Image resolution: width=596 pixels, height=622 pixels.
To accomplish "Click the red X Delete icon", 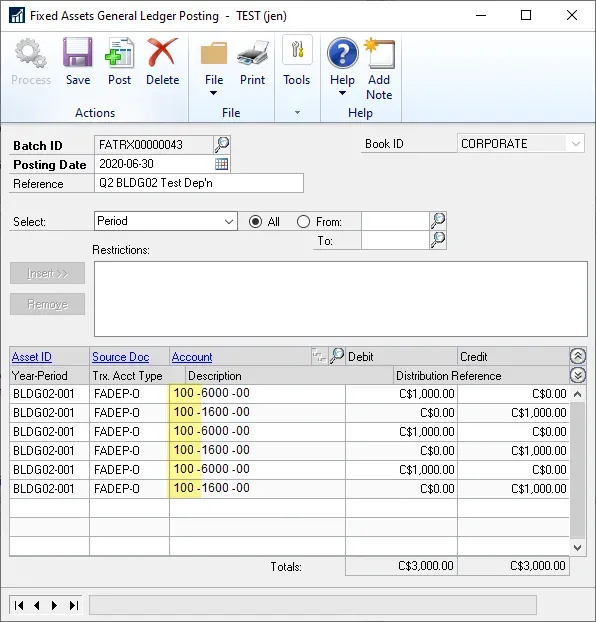I will tap(162, 52).
